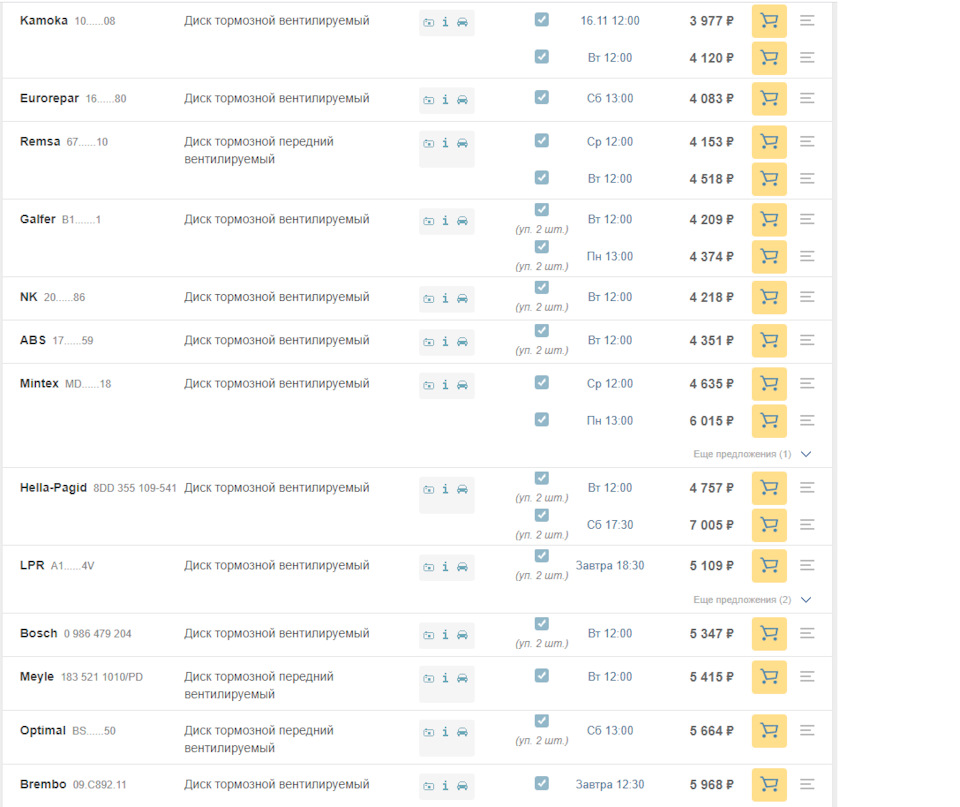Add Brembo 5 968 ₽ disc to cart
This screenshot has height=807, width=960.
(x=769, y=784)
